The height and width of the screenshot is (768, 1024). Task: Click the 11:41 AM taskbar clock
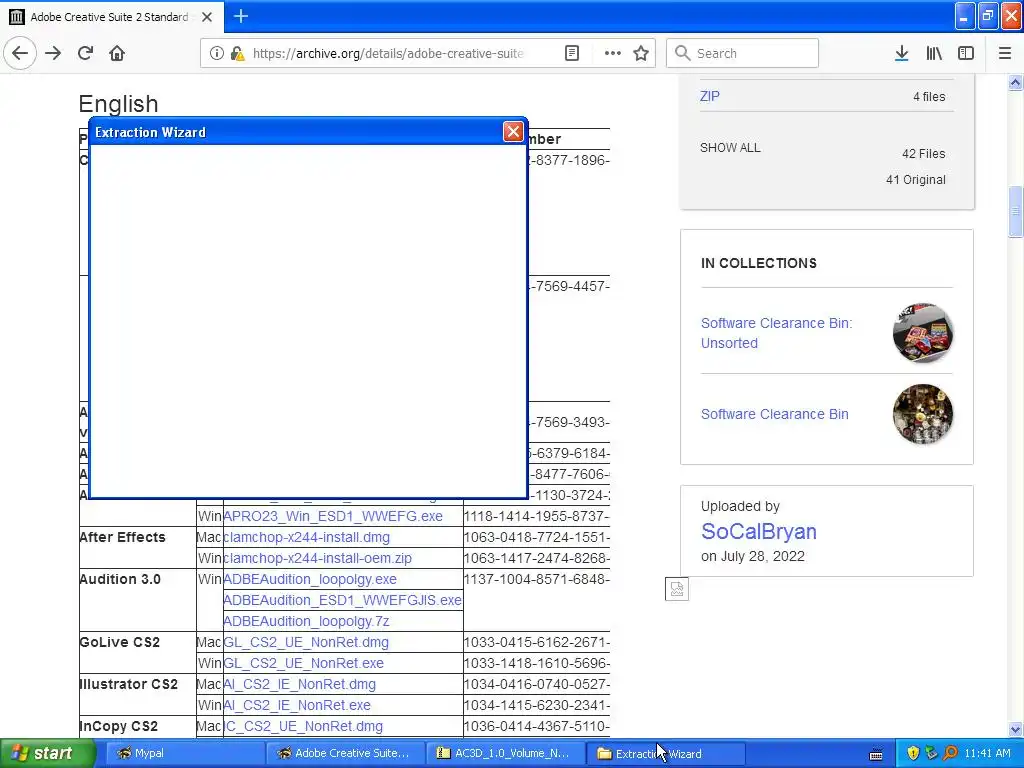click(987, 754)
